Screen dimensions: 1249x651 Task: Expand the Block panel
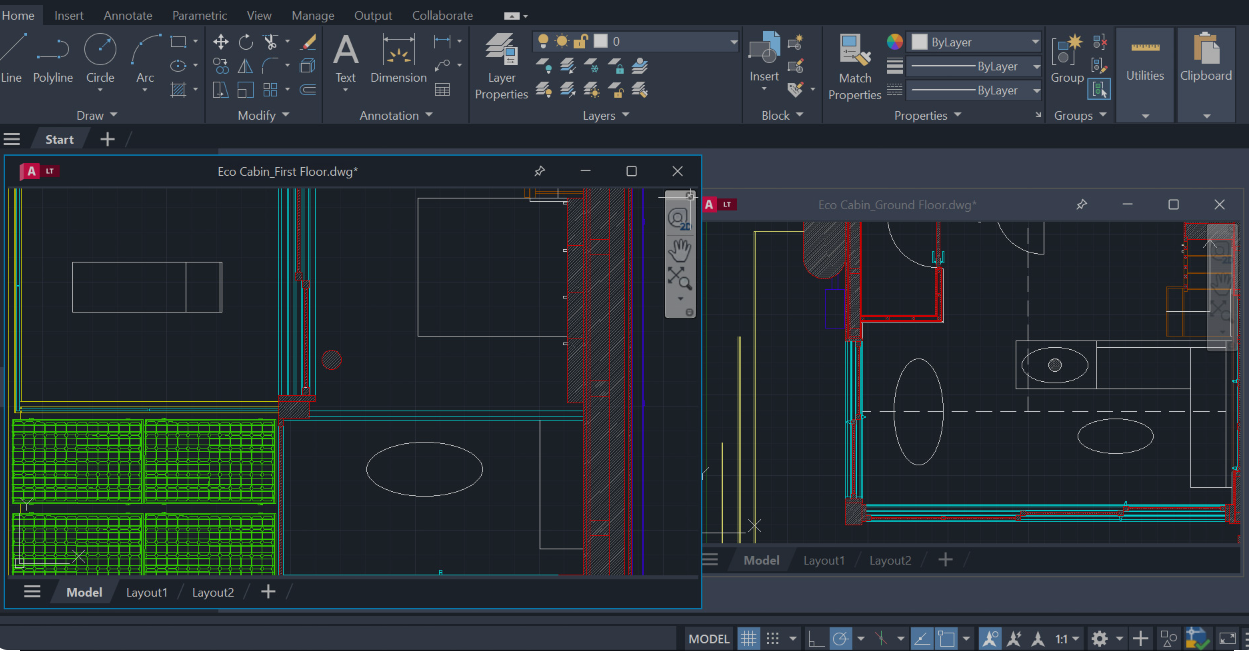[x=782, y=115]
